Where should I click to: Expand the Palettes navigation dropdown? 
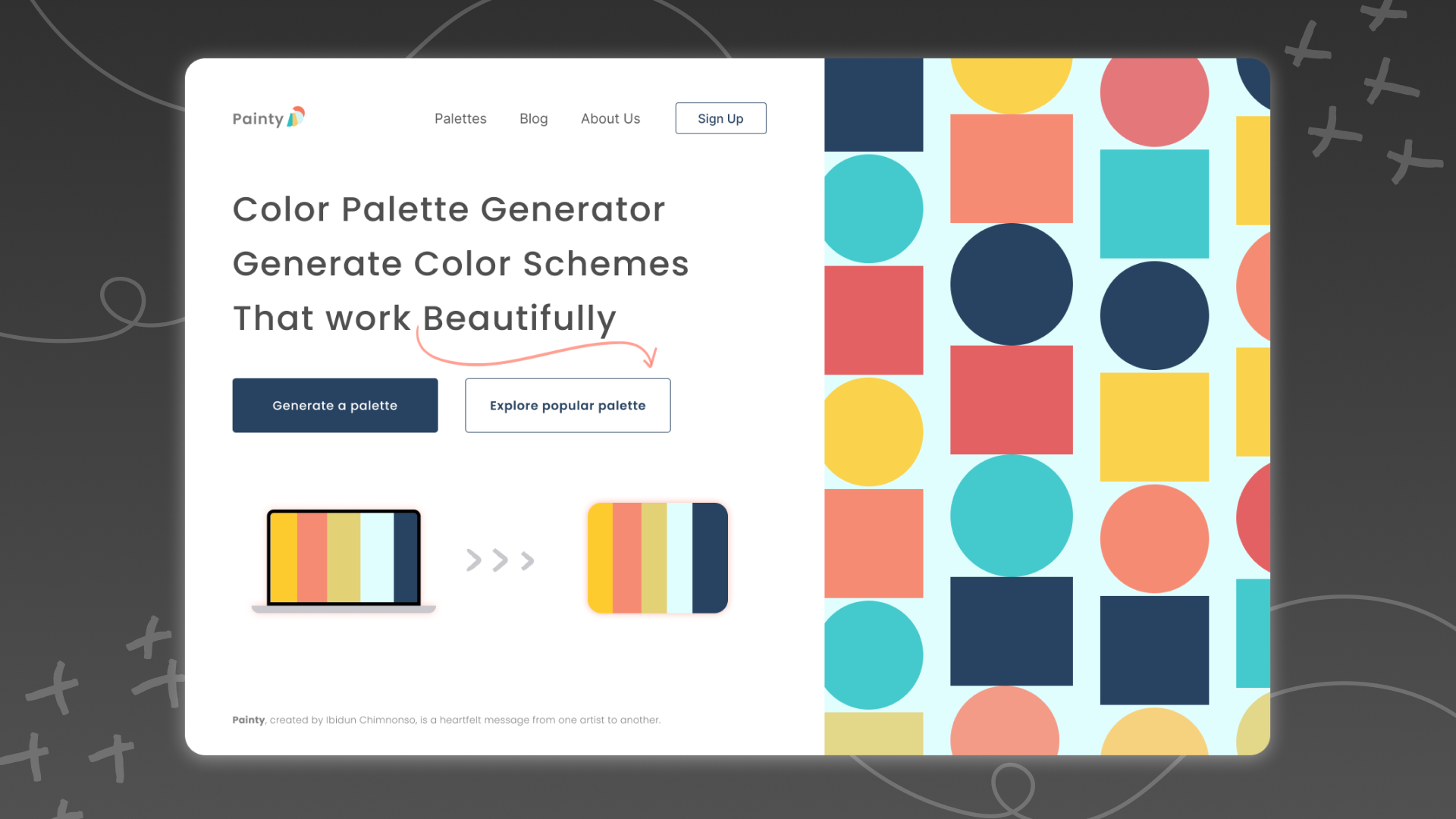(460, 118)
